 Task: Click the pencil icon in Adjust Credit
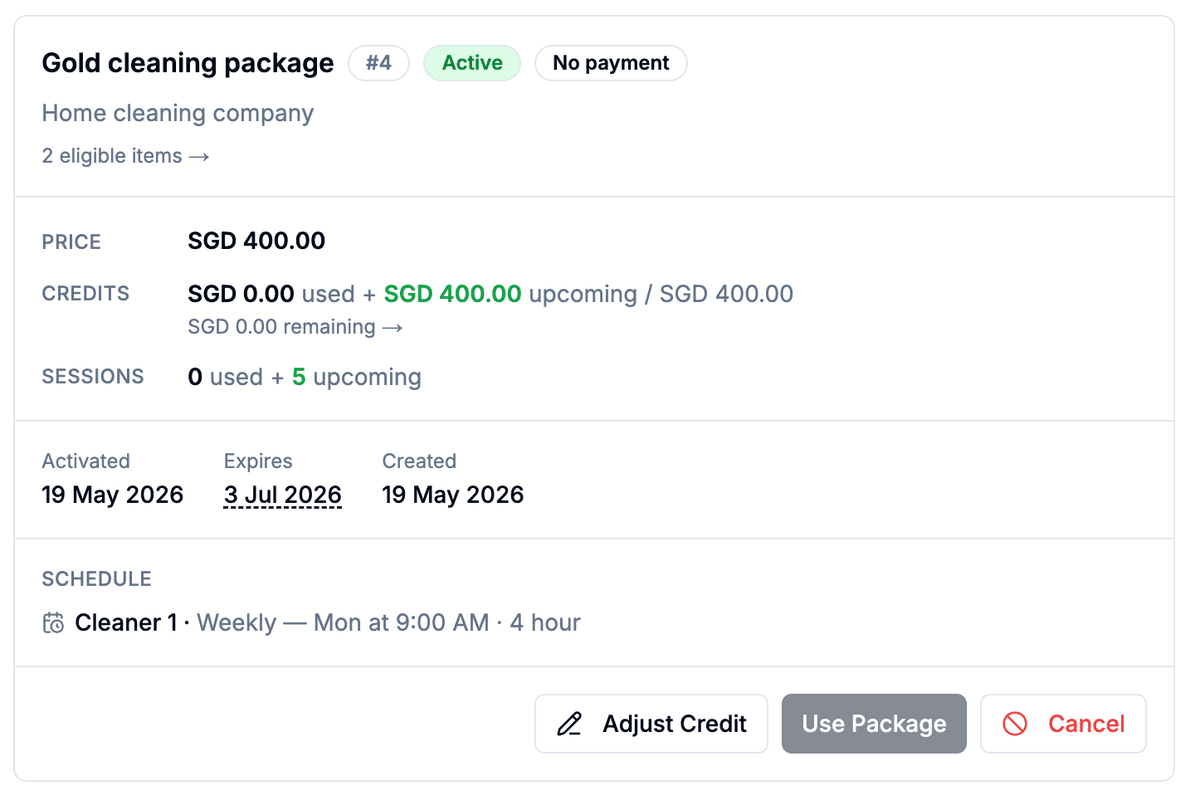tap(569, 724)
